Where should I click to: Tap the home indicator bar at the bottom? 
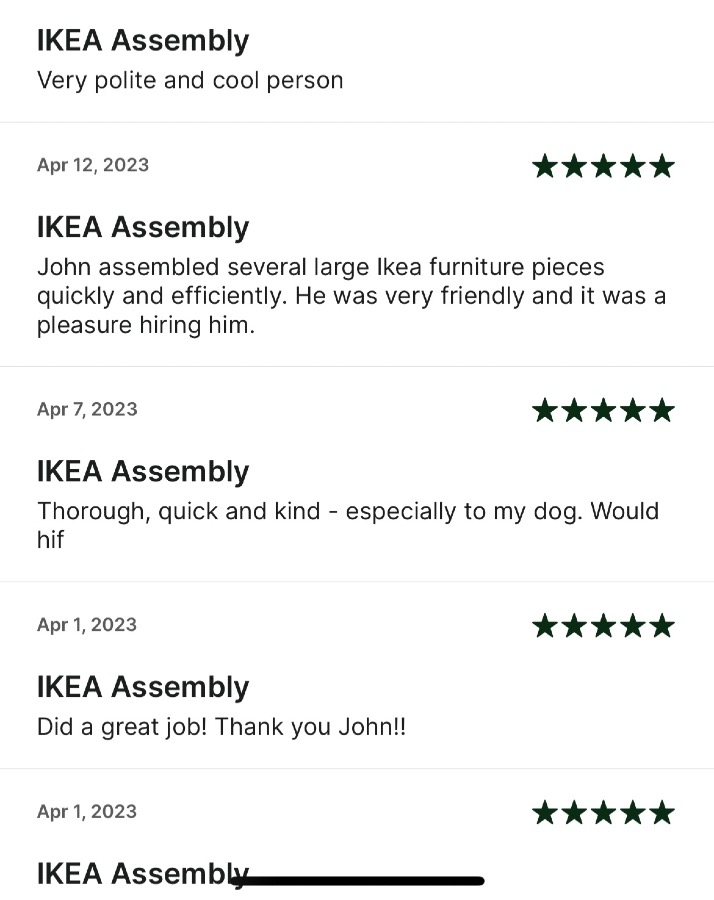coord(357,881)
